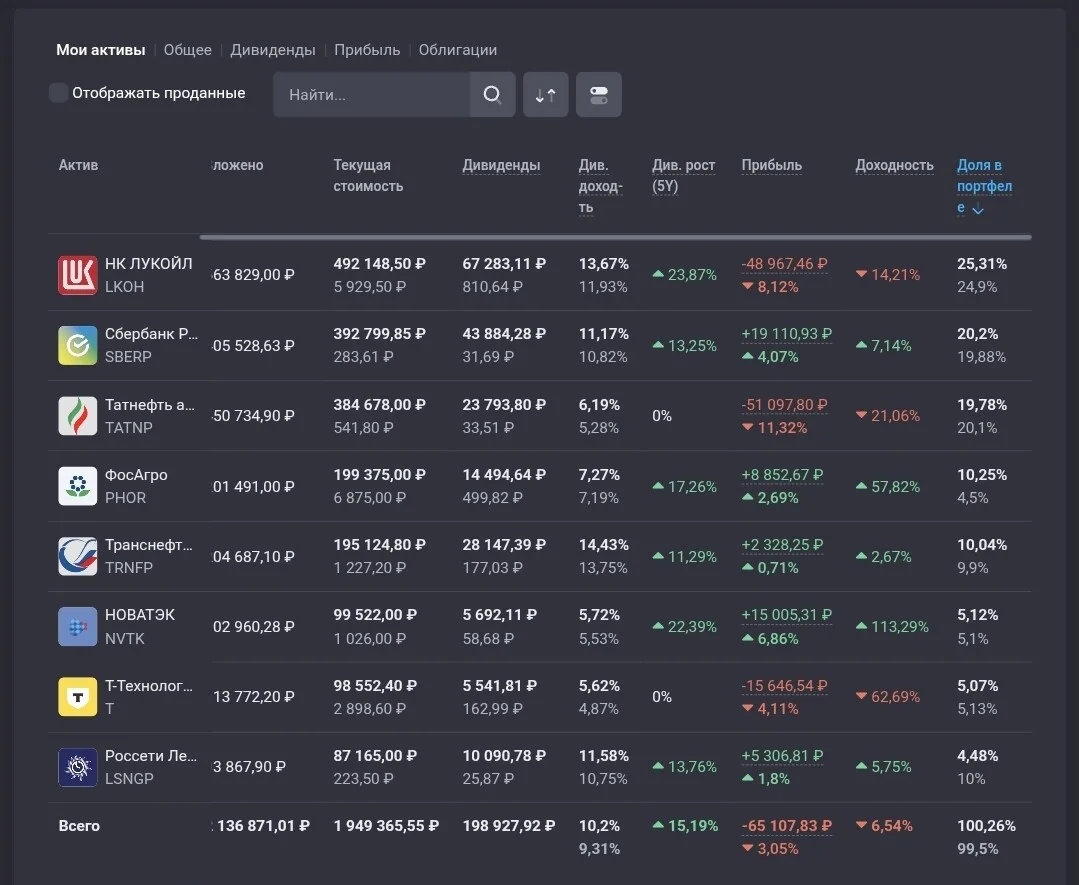Viewport: 1079px width, 885px height.
Task: Open the 'Дивиденды' tab
Action: pos(273,50)
